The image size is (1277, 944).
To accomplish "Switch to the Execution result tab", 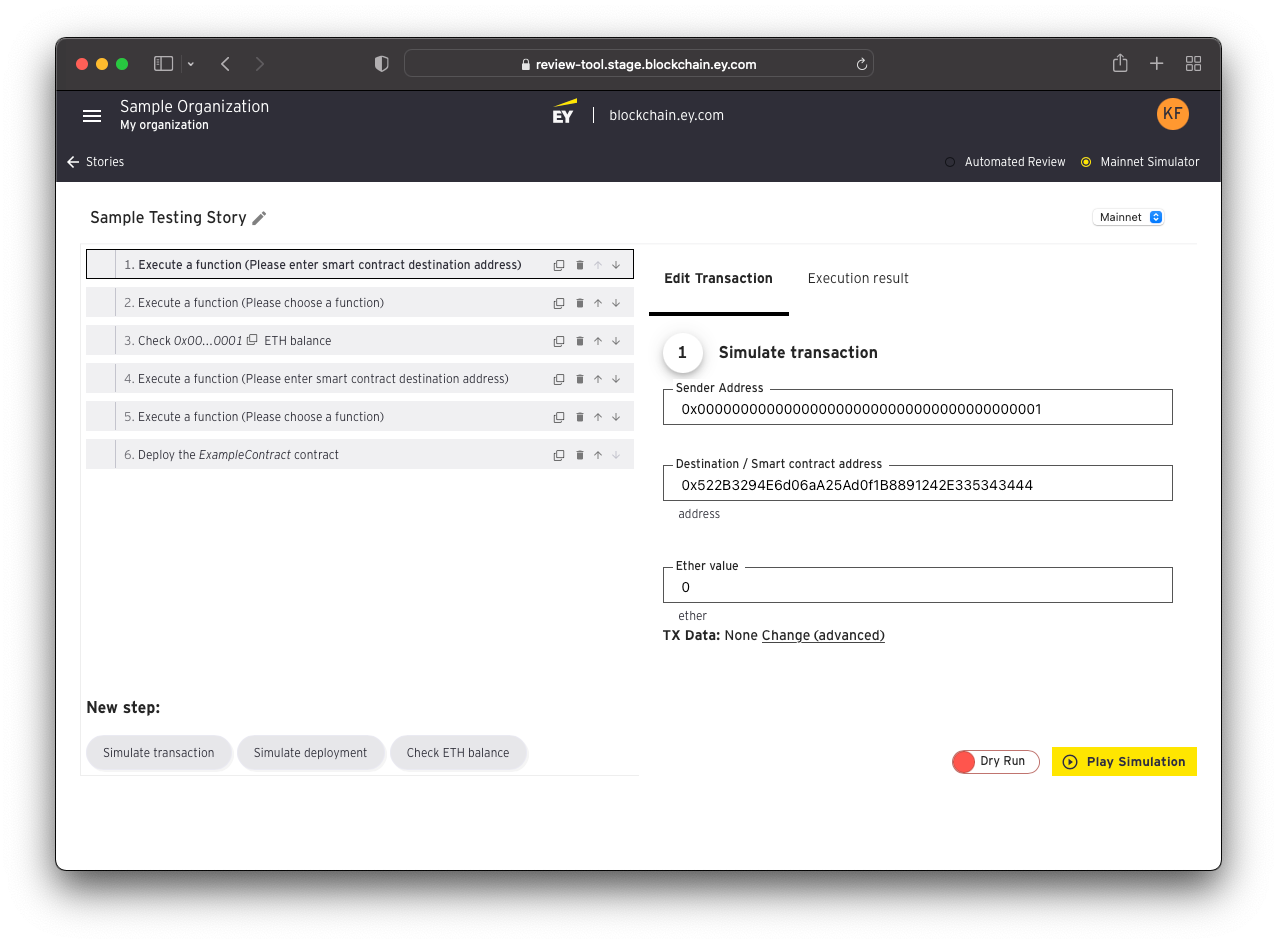I will coord(857,278).
